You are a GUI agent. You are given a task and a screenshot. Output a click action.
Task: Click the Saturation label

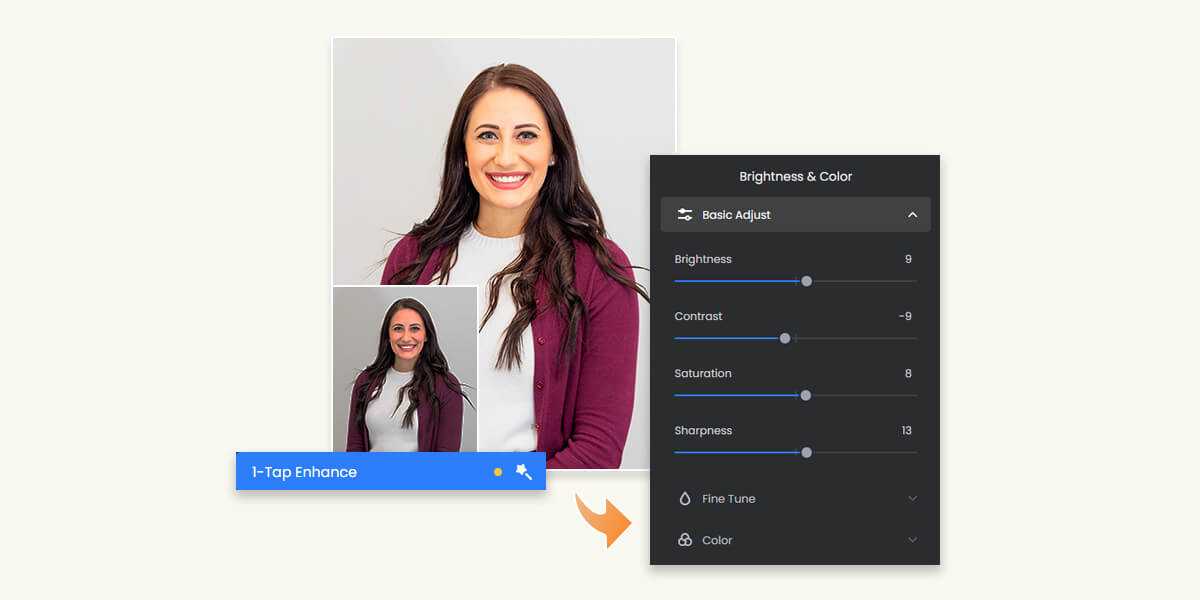[x=703, y=373]
